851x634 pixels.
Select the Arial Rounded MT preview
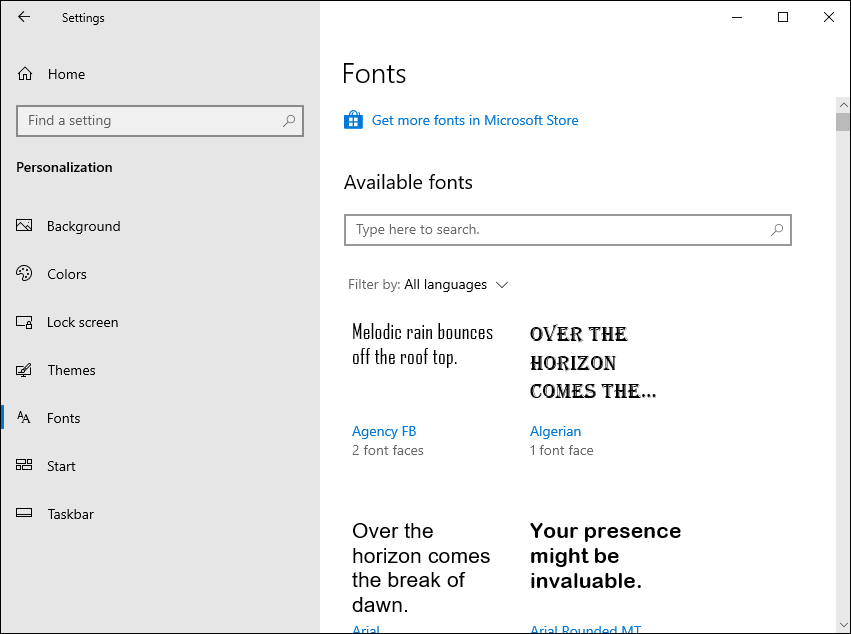tap(605, 556)
